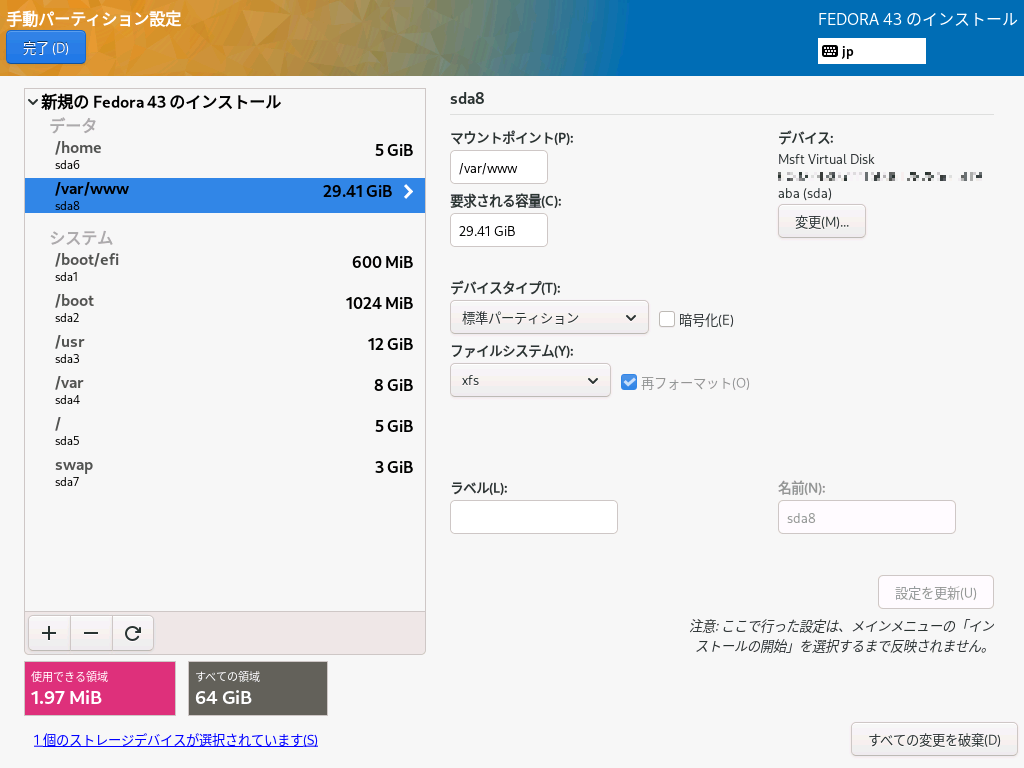Viewport: 1024px width, 768px height.
Task: Select the /usr partition entry
Action: pos(225,349)
